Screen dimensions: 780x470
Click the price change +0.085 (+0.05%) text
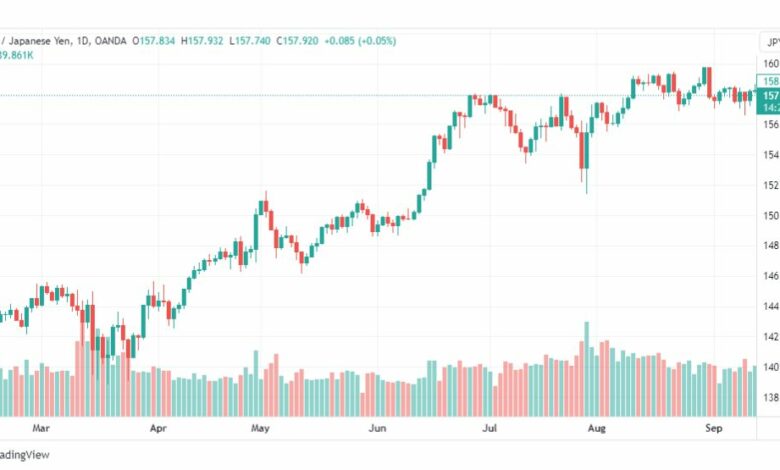tap(361, 41)
